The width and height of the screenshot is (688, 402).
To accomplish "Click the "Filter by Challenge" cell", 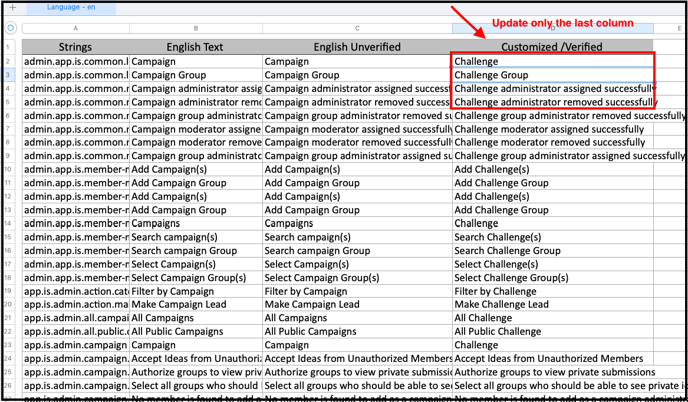I will pos(552,291).
